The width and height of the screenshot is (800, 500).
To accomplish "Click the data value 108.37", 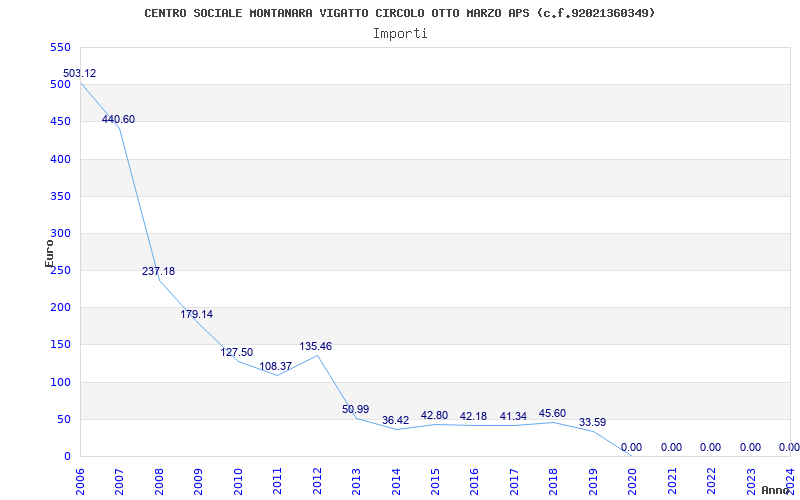I will click(276, 366).
